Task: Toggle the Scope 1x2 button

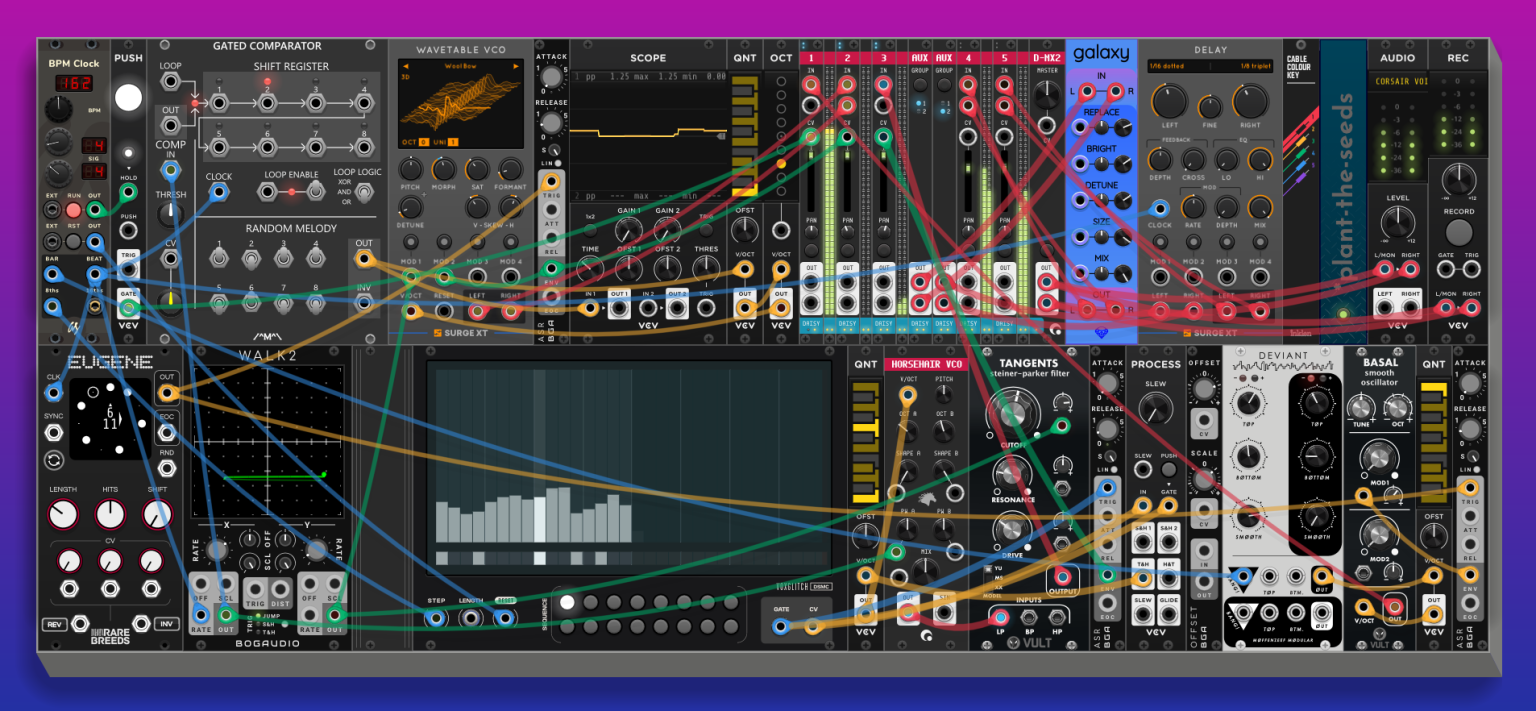Action: coord(590,231)
